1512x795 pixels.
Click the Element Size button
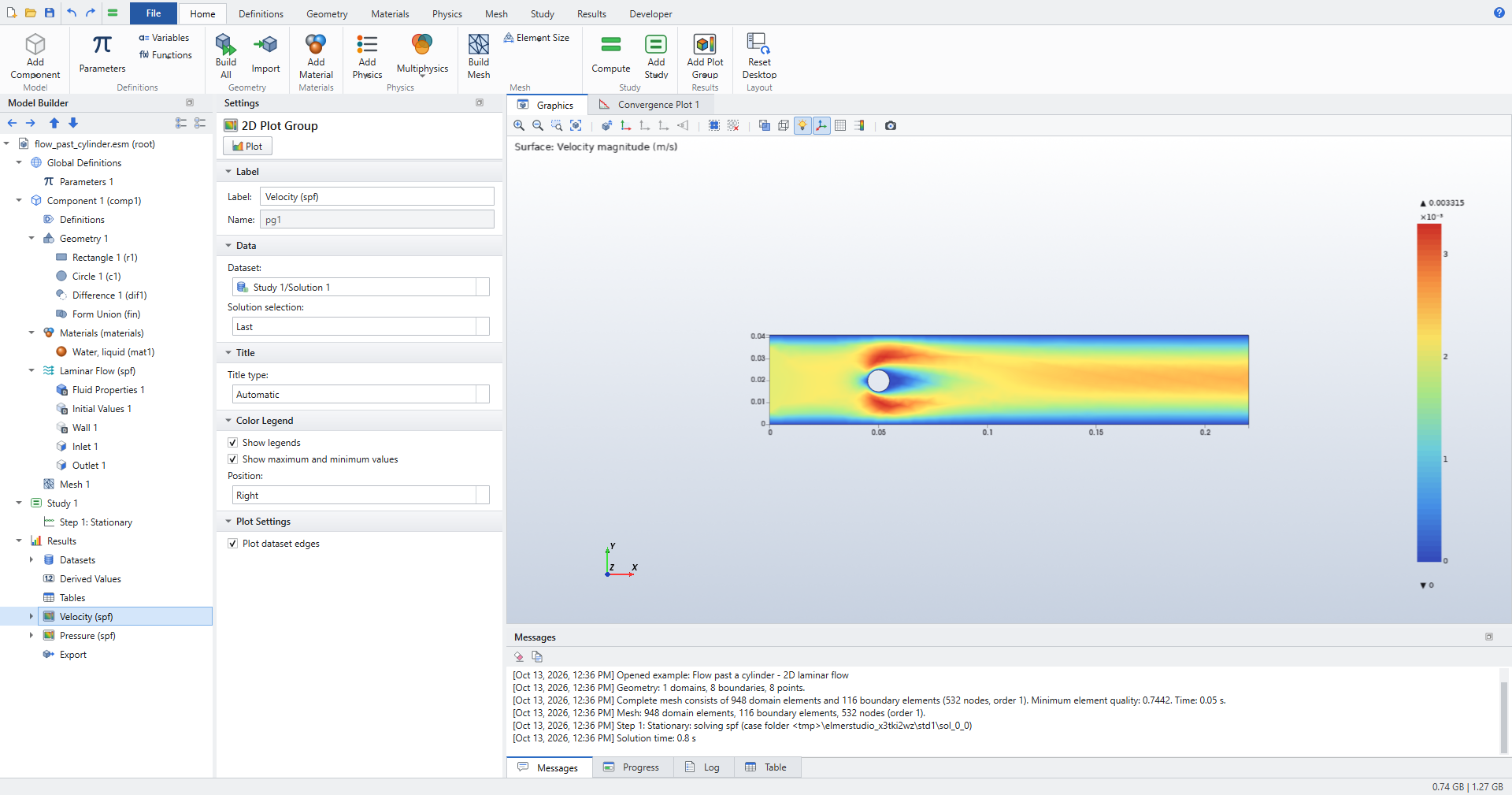coord(536,38)
